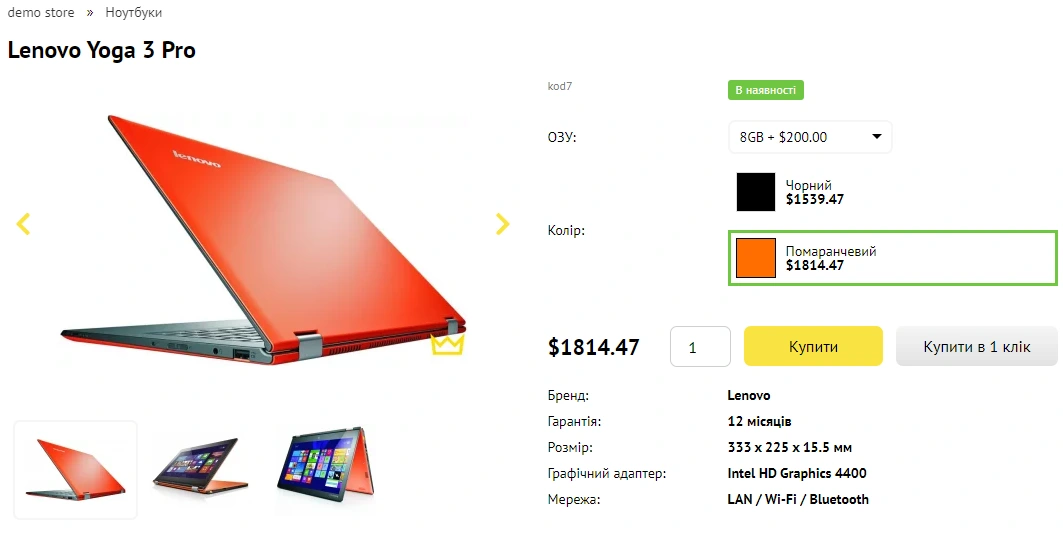The width and height of the screenshot is (1063, 535).
Task: Advance to next product image with right arrow
Action: [x=502, y=224]
